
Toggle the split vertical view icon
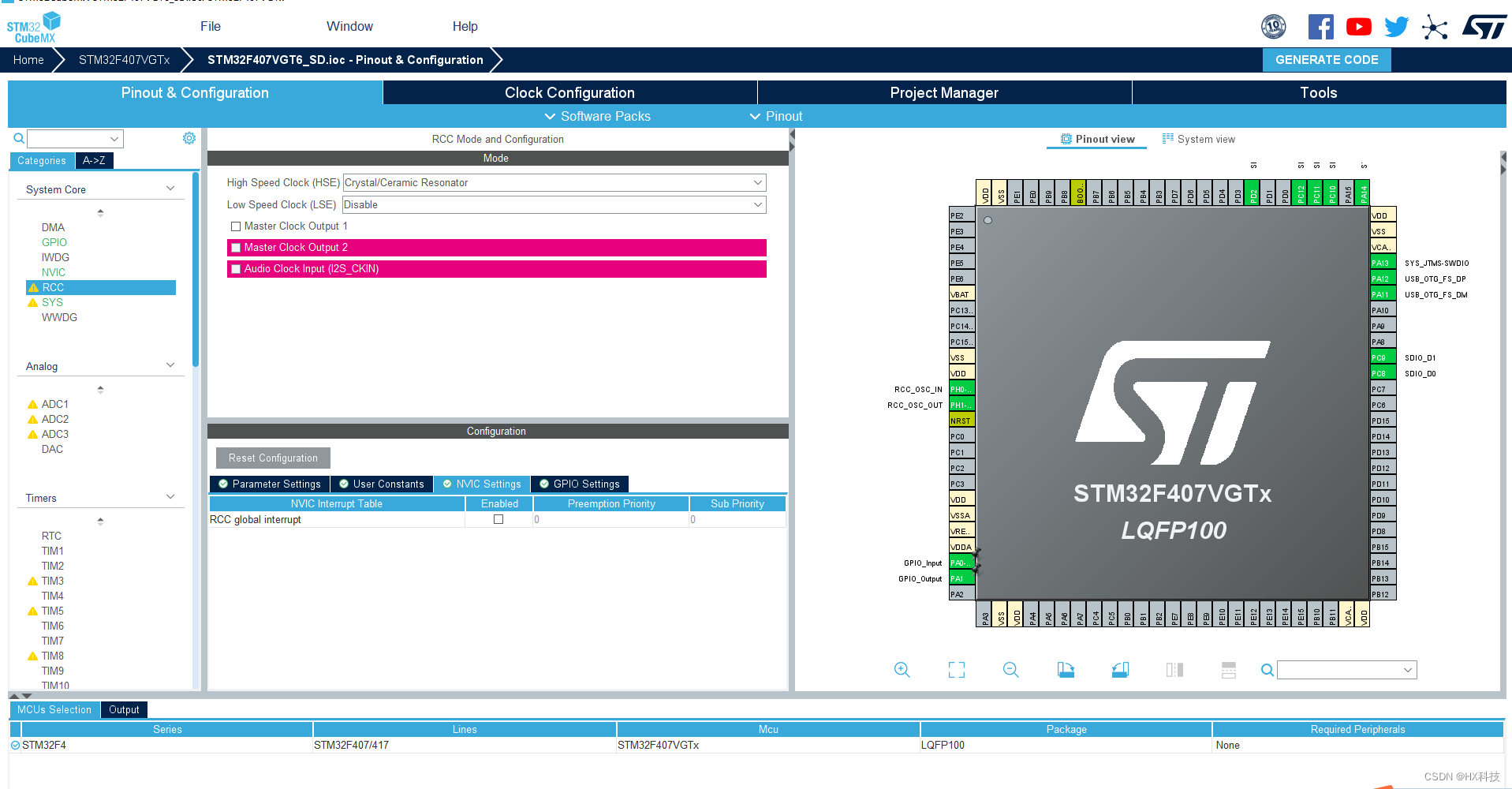1174,670
